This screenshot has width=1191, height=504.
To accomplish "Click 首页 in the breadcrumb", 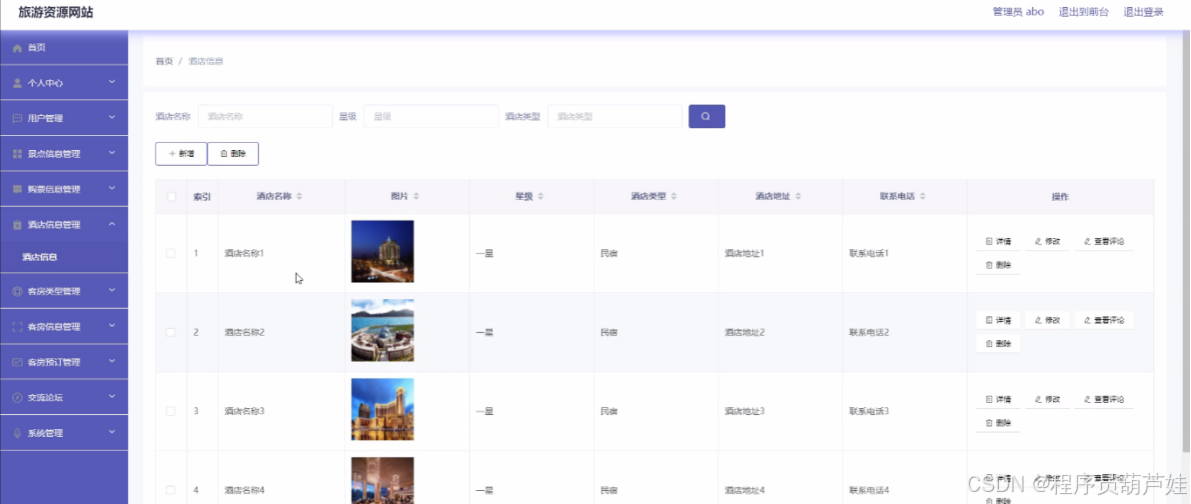I will [x=164, y=61].
